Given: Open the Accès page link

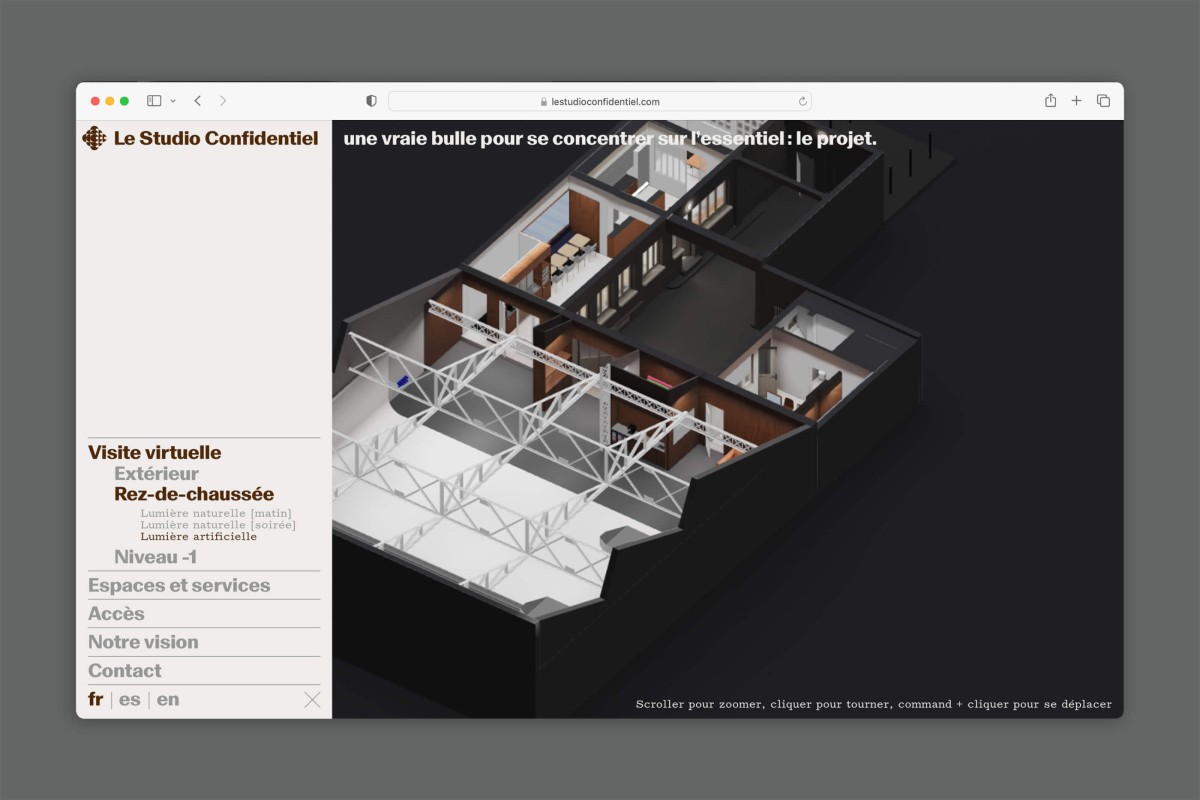Looking at the screenshot, I should click(x=115, y=613).
